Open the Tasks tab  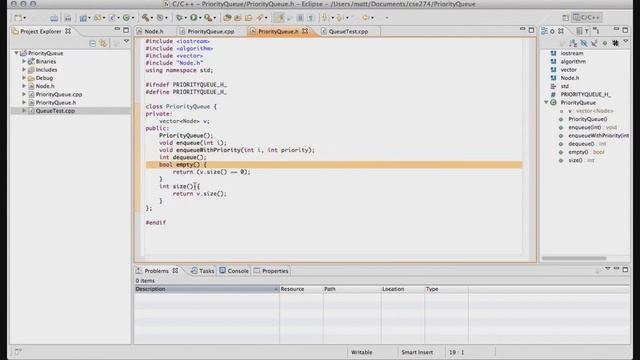point(202,271)
